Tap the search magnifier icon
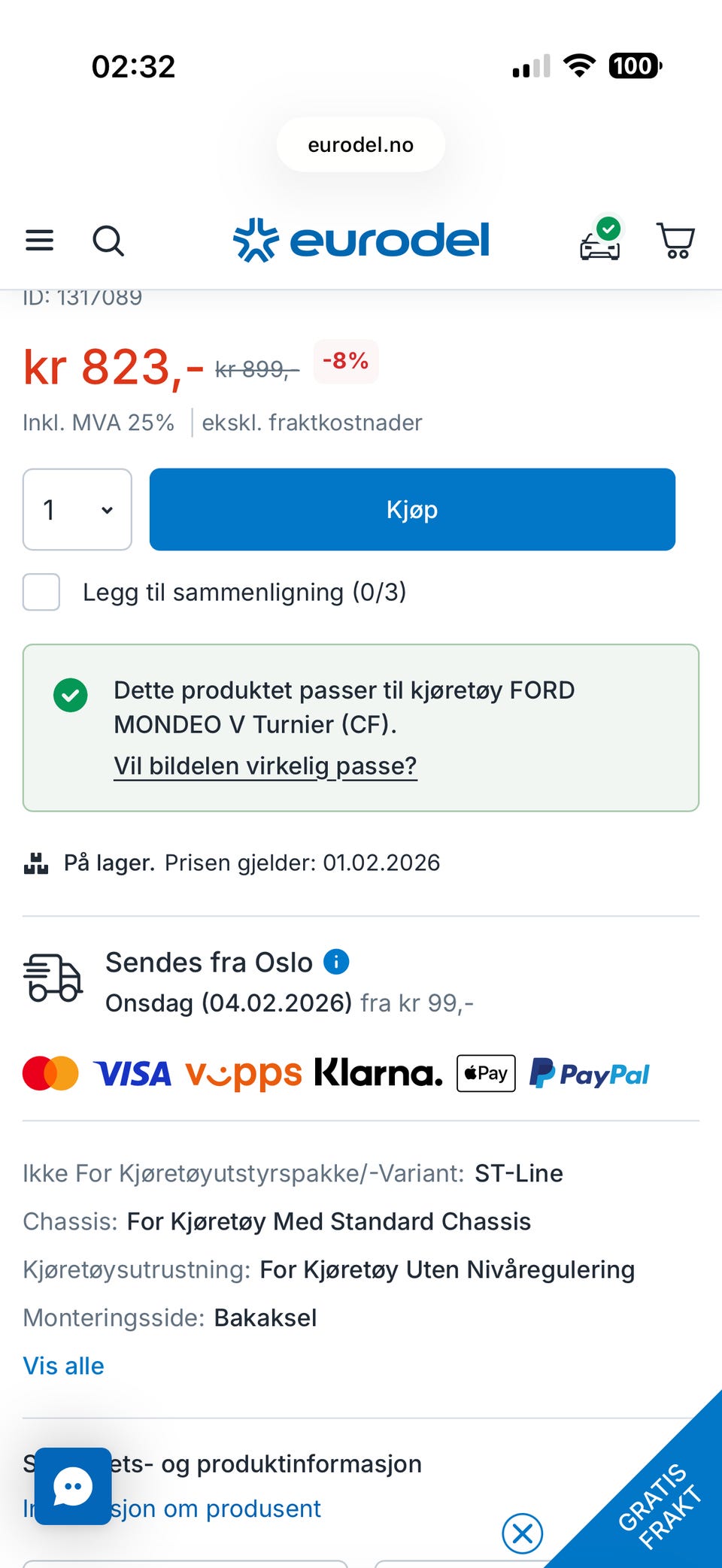This screenshot has height=1568, width=722. [x=108, y=241]
